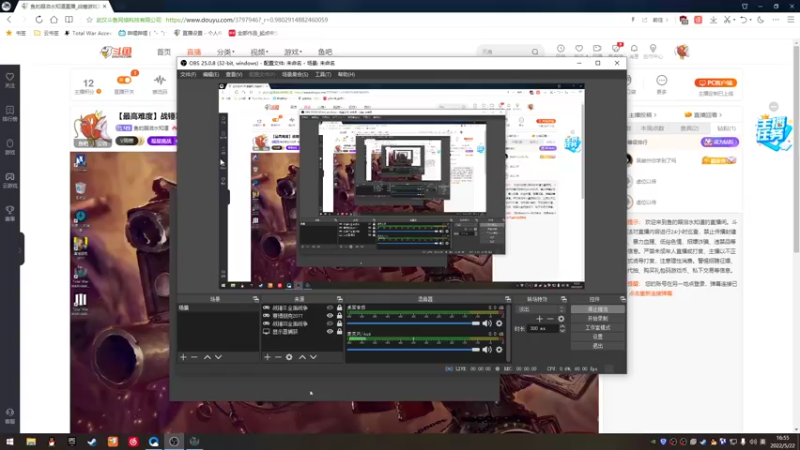Toggle visibility of the third source row
Image resolution: width=800 pixels, height=450 pixels.
330,323
